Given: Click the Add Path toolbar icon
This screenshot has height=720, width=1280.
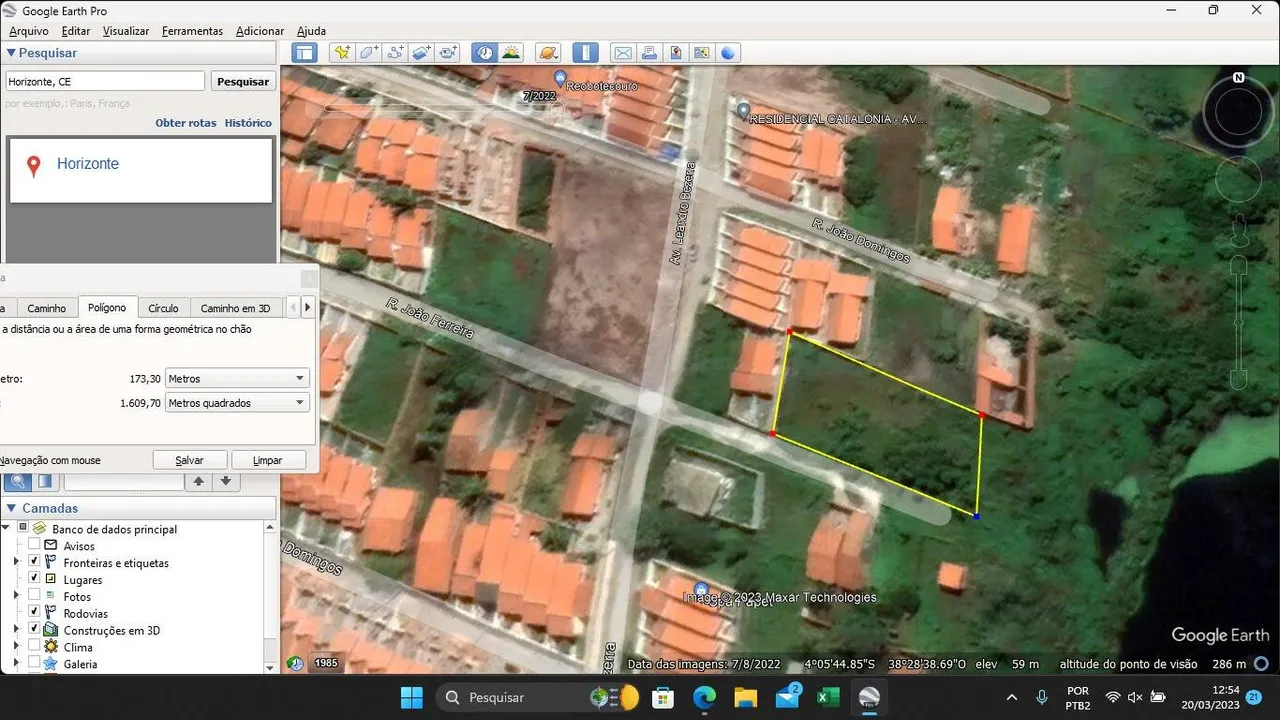Looking at the screenshot, I should (x=395, y=53).
